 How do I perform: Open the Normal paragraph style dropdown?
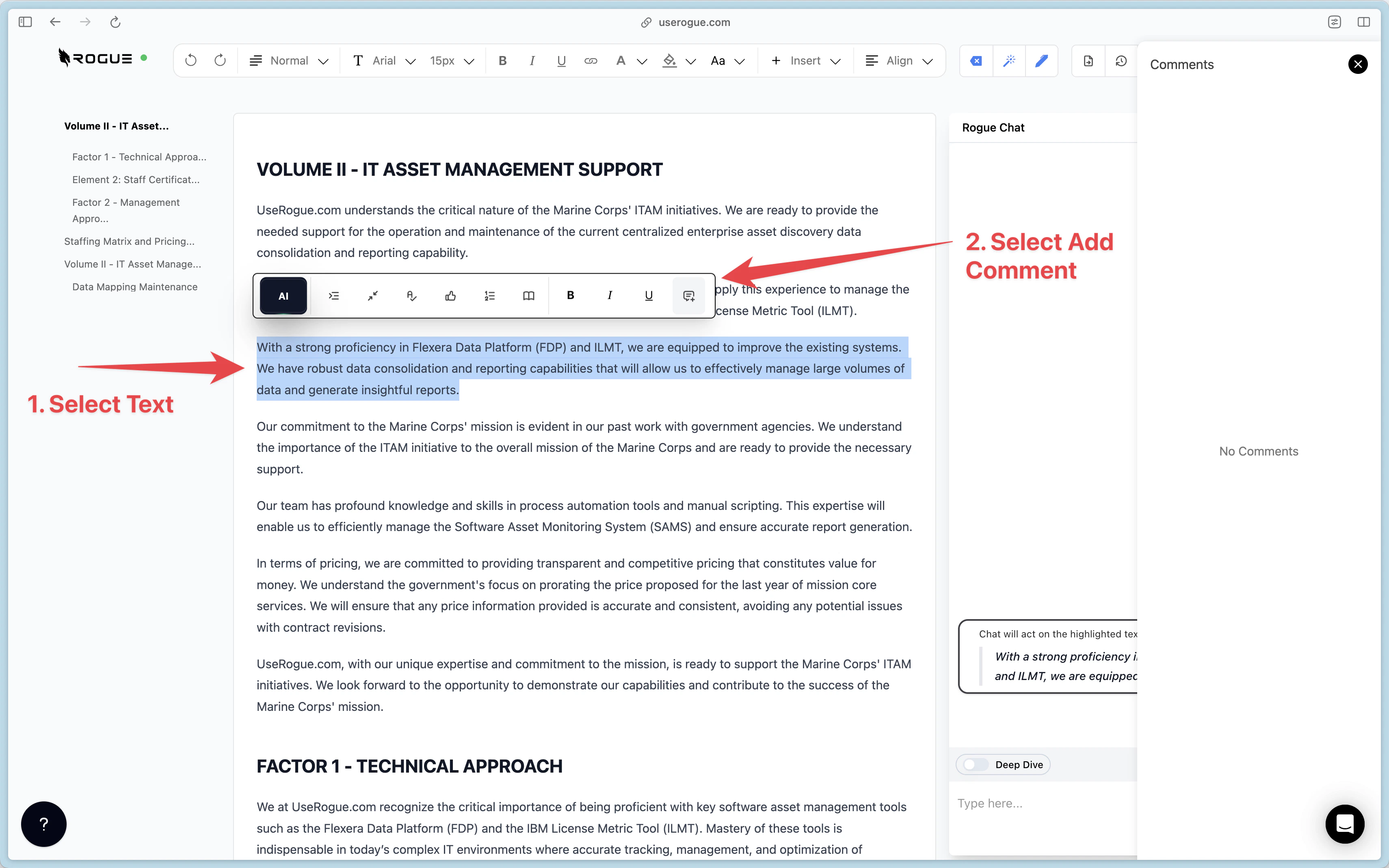[x=289, y=61]
